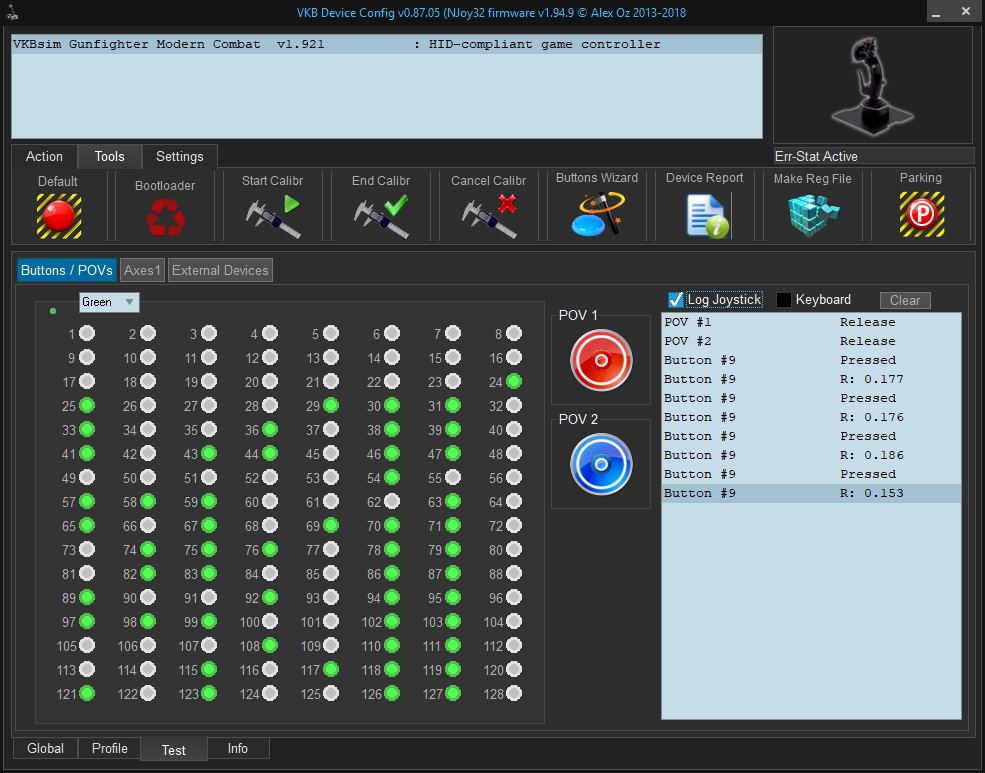Enable the Keyboard logging checkbox
The width and height of the screenshot is (985, 773).
click(x=784, y=300)
